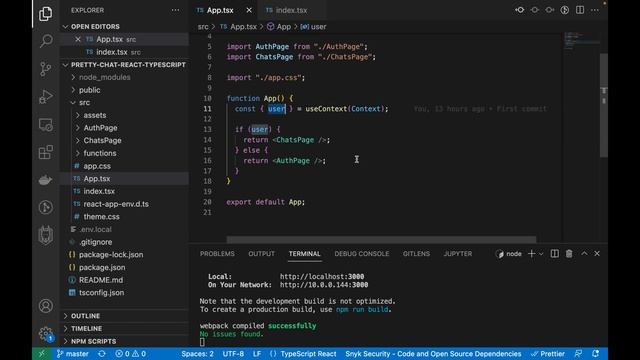Image resolution: width=640 pixels, height=360 pixels.
Task: Open the Extensions view
Action: pyautogui.click(x=46, y=152)
